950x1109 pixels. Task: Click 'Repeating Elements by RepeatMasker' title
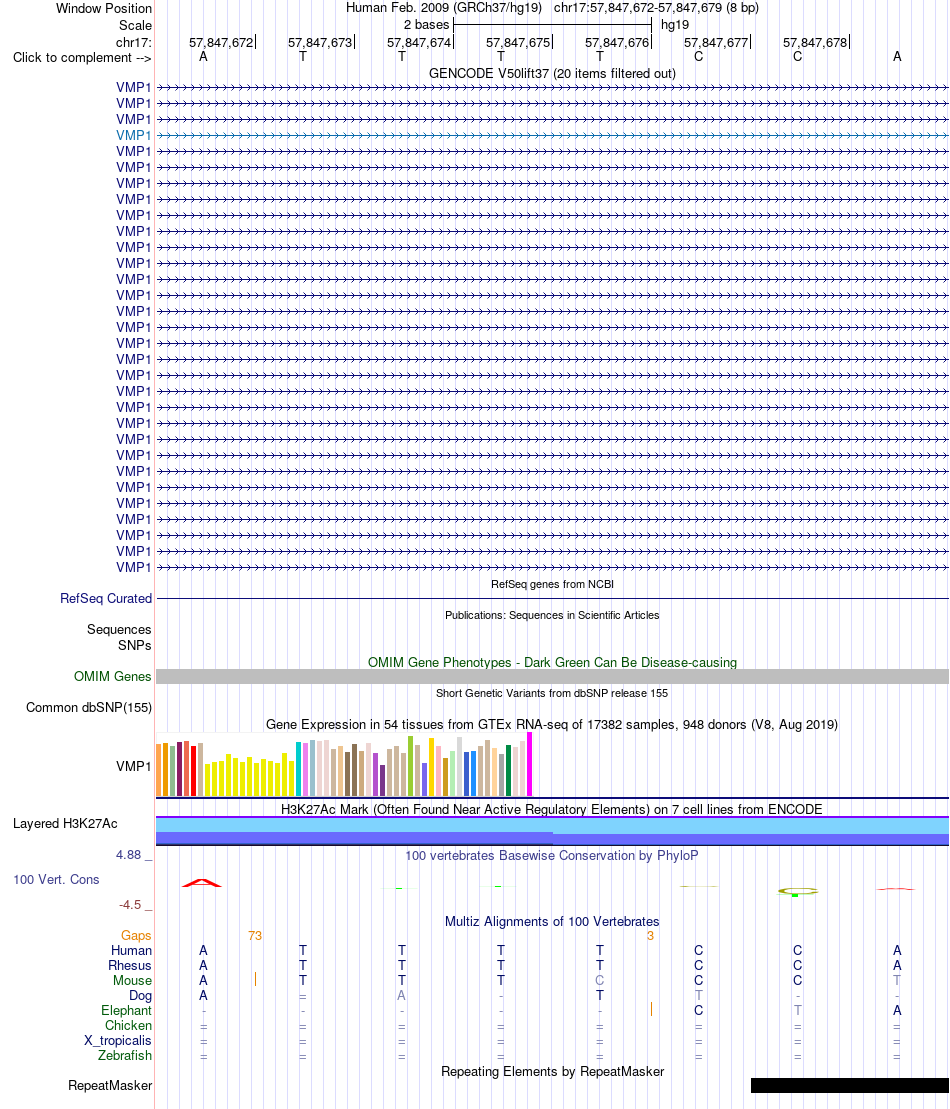click(x=552, y=1072)
